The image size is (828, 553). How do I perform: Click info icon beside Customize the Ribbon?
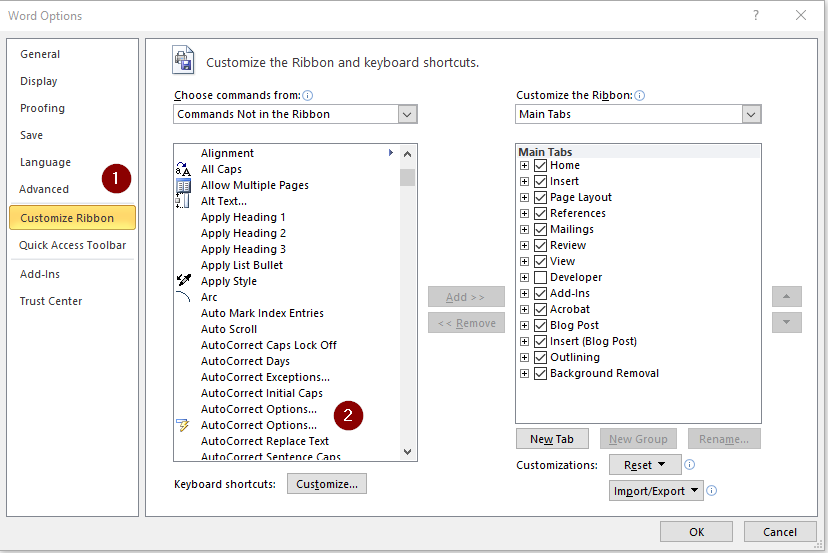[639, 96]
